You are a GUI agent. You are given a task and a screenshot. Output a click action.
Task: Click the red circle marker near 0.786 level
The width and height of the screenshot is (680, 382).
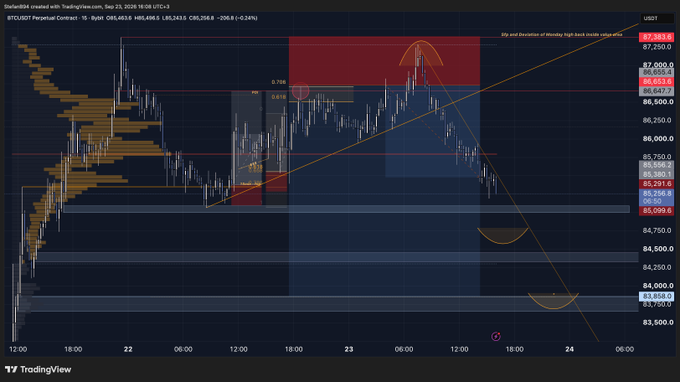coord(300,91)
